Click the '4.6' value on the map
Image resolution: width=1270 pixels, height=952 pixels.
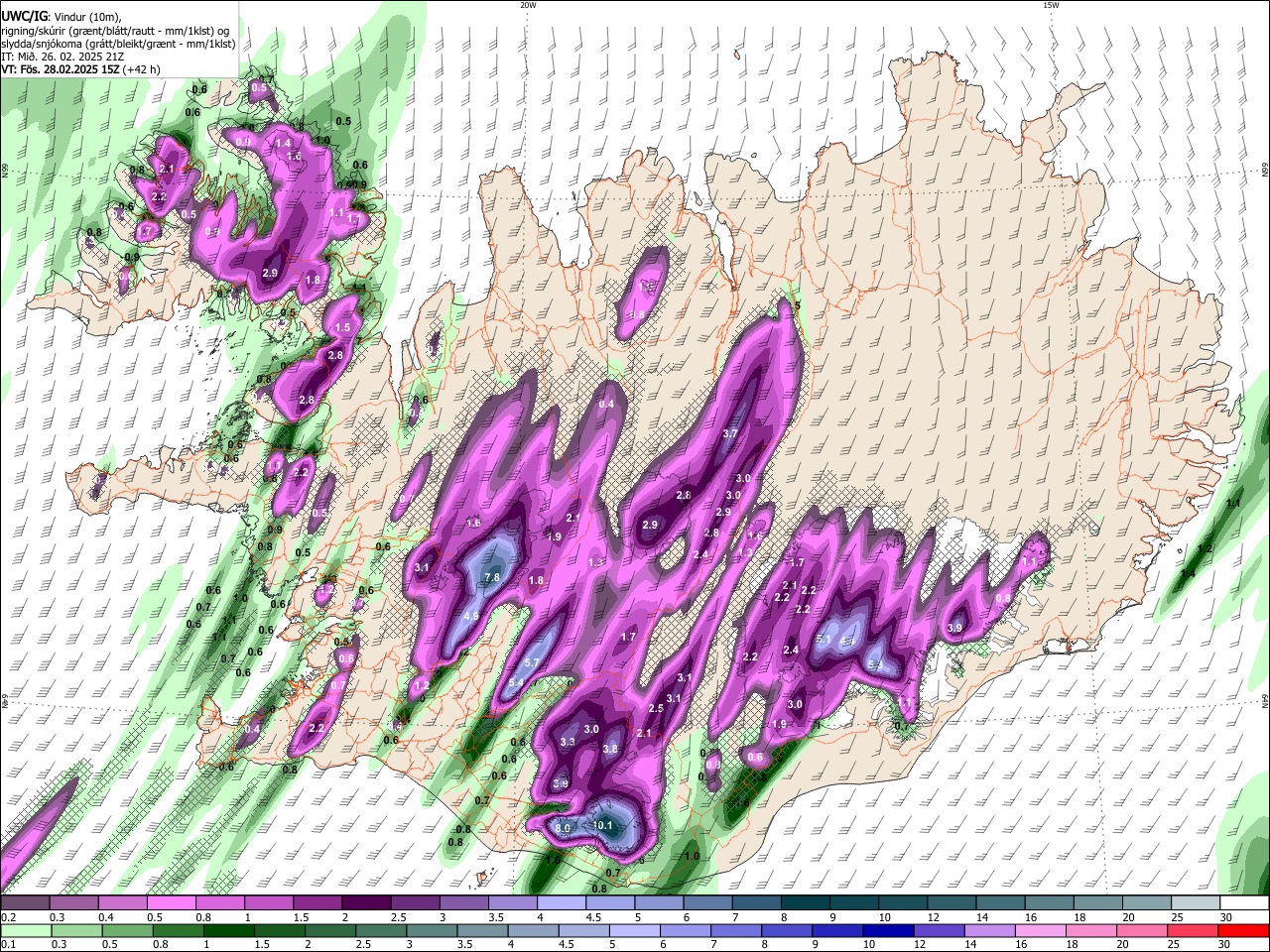471,616
